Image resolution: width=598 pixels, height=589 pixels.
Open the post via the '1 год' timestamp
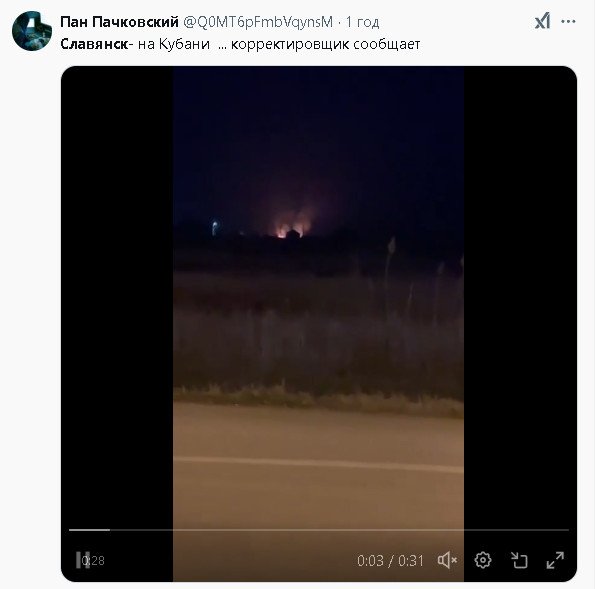[x=362, y=22]
